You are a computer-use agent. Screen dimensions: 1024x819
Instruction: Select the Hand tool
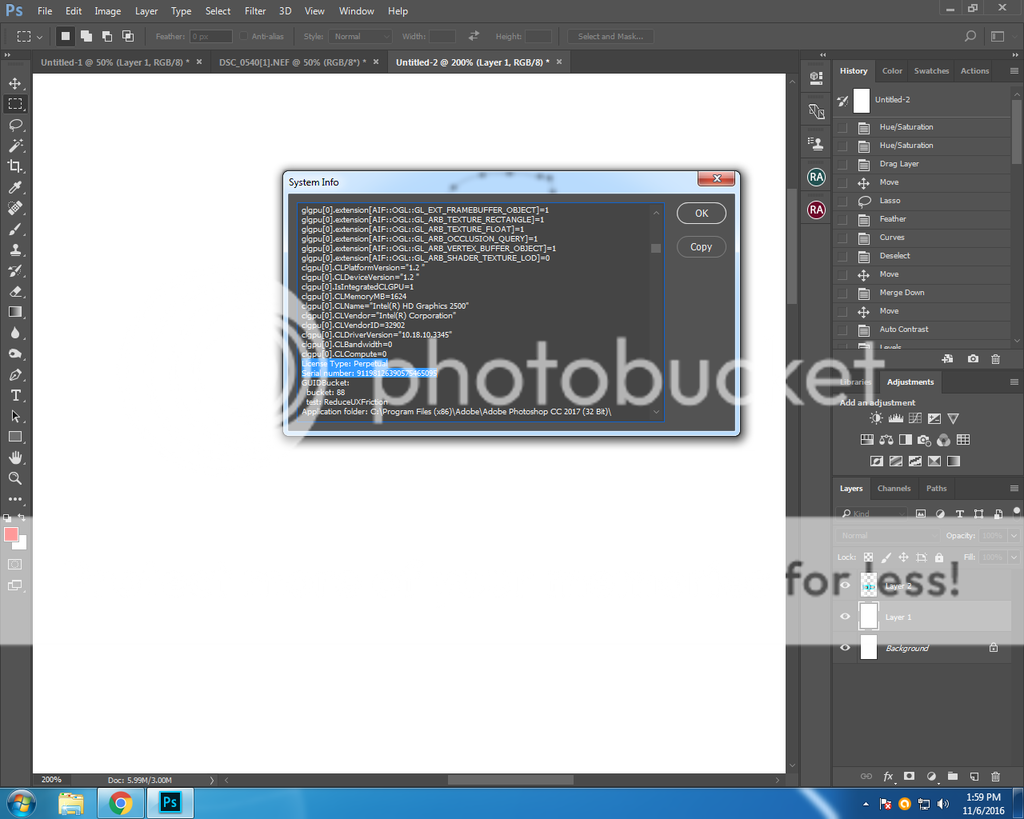pos(15,458)
